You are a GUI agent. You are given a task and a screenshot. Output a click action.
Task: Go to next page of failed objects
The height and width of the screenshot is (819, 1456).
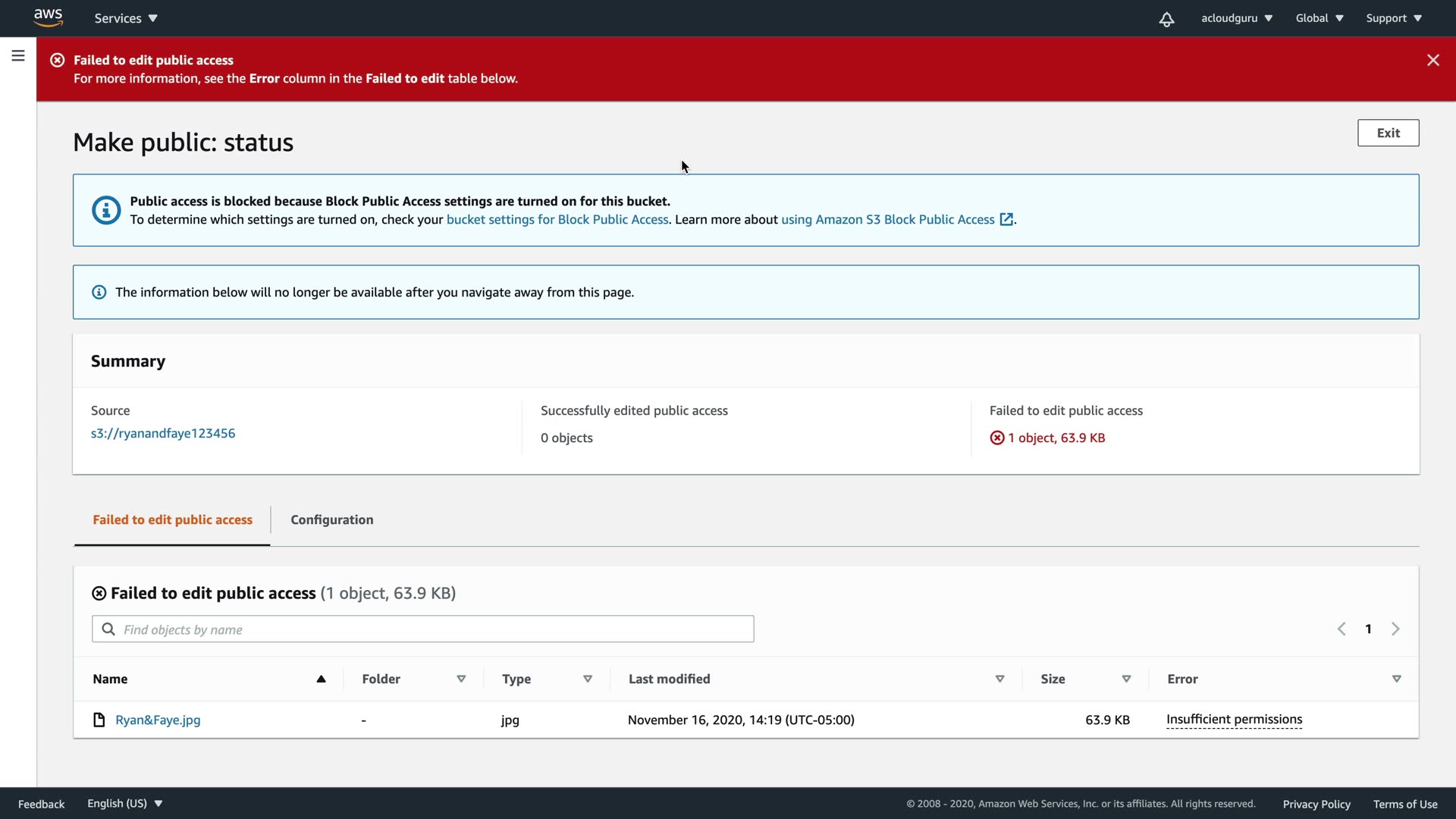pos(1395,629)
